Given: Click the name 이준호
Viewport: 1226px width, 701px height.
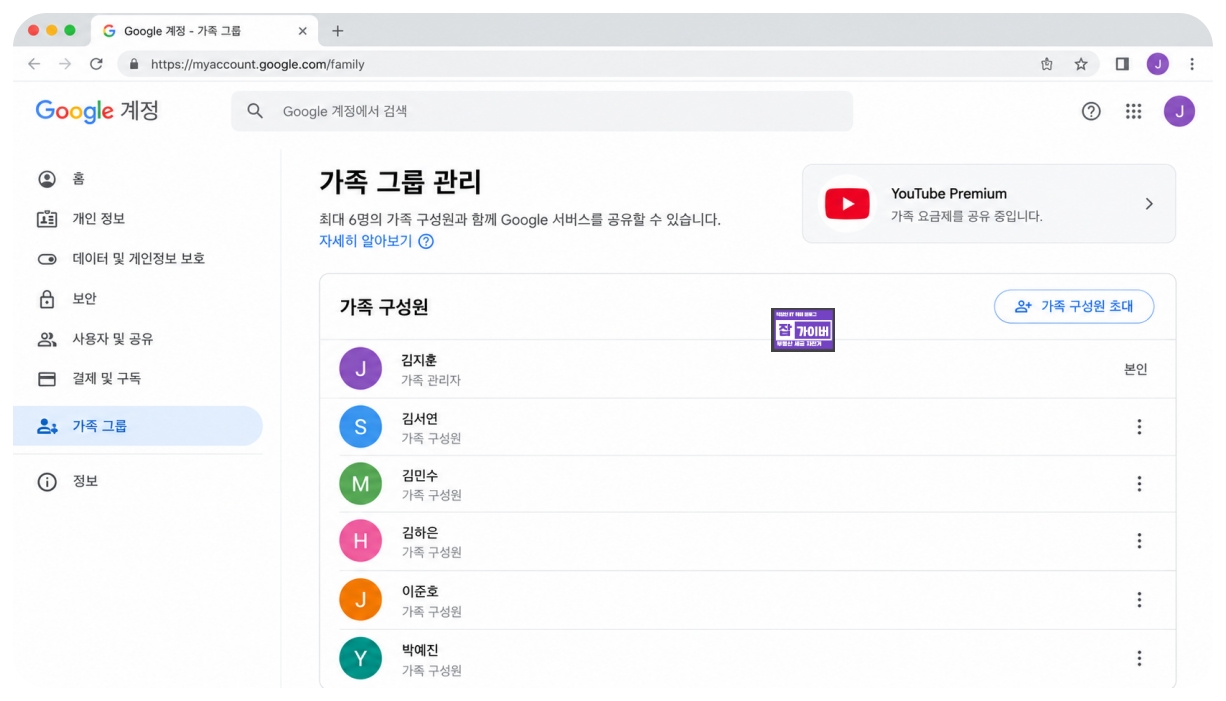Looking at the screenshot, I should [x=419, y=591].
